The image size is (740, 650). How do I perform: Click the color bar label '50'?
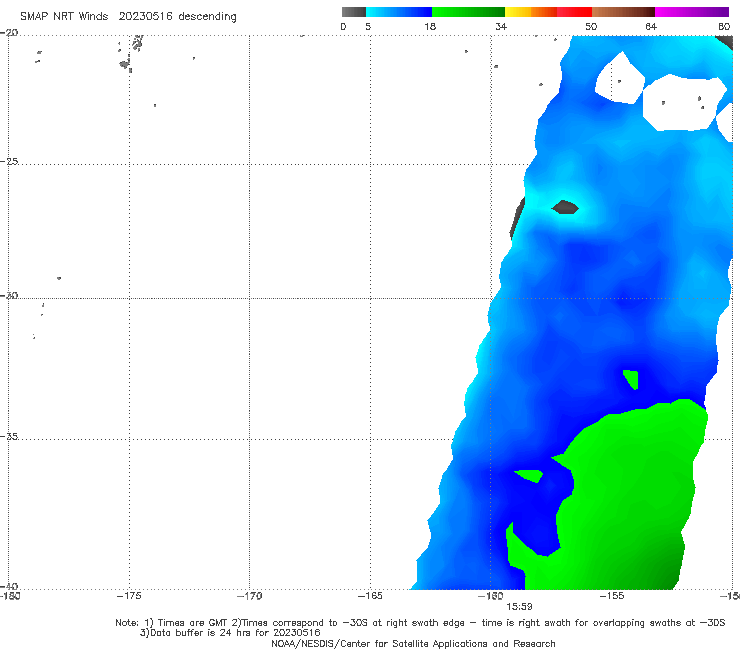(x=591, y=27)
